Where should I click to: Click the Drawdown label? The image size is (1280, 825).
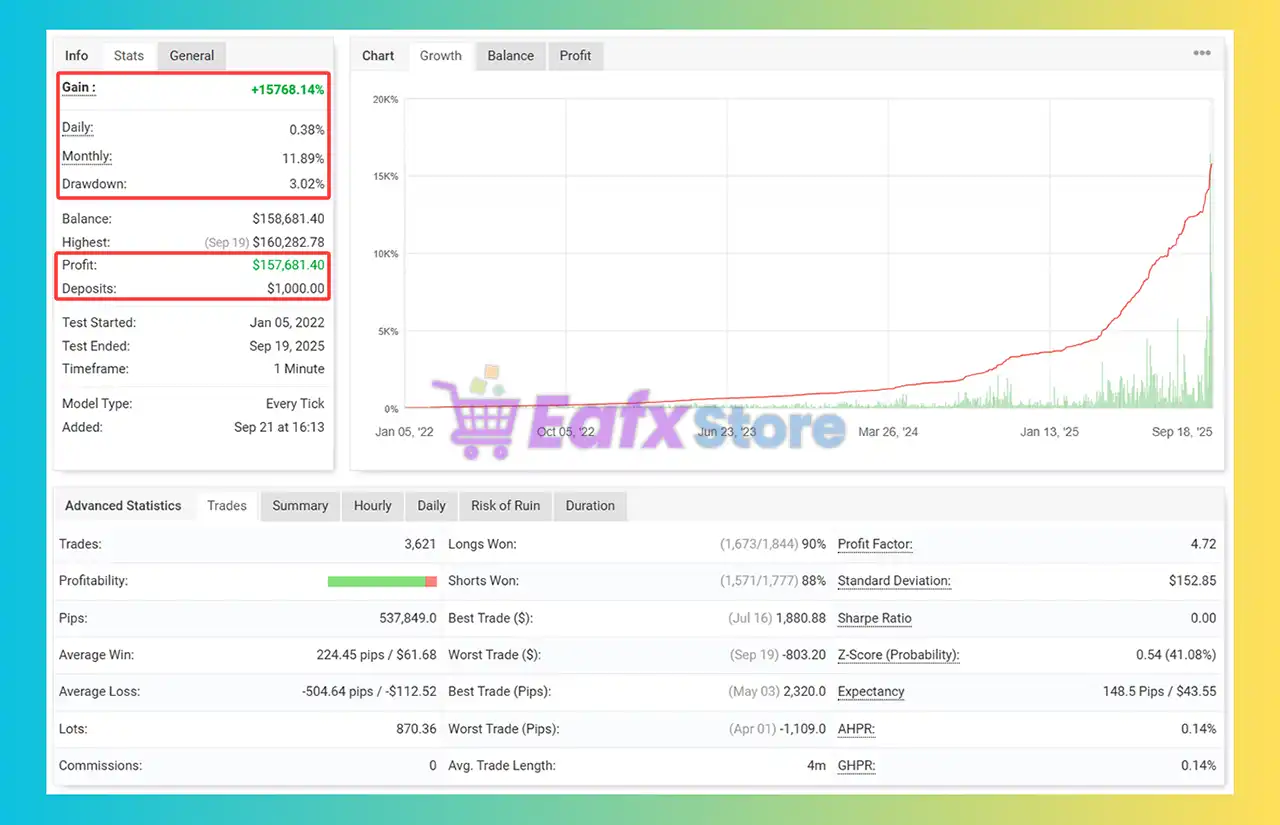click(x=94, y=185)
